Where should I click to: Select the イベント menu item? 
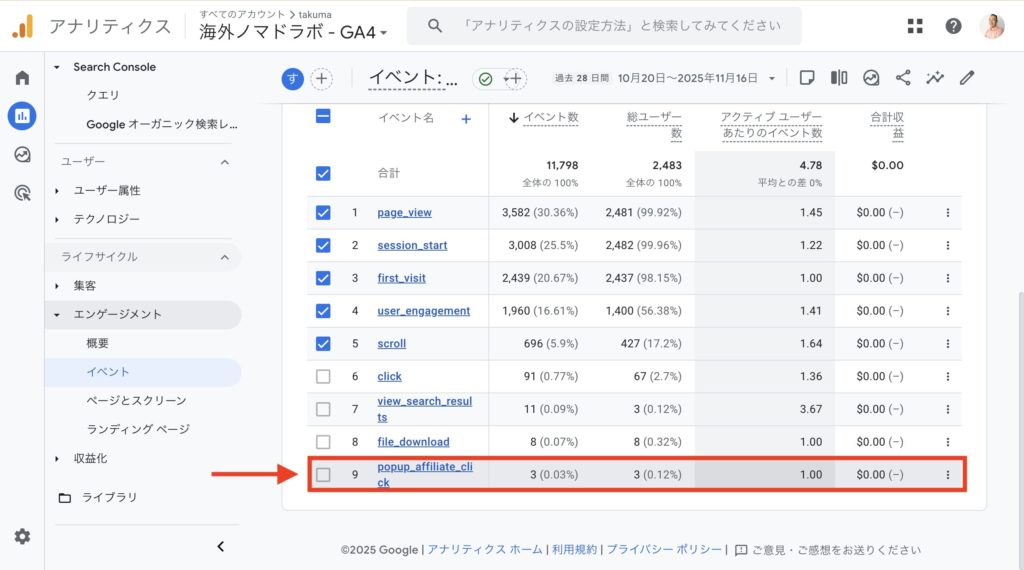click(108, 372)
